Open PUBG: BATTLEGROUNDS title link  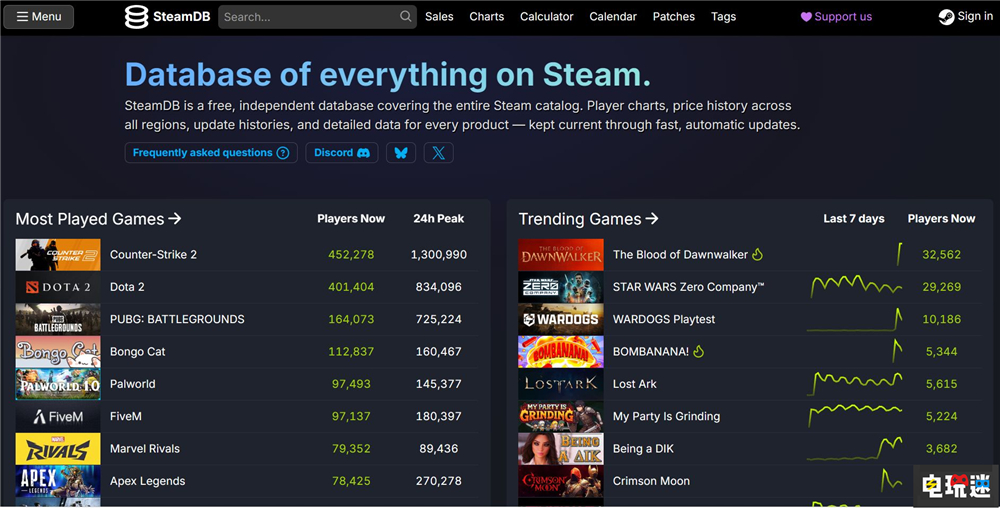coord(177,319)
